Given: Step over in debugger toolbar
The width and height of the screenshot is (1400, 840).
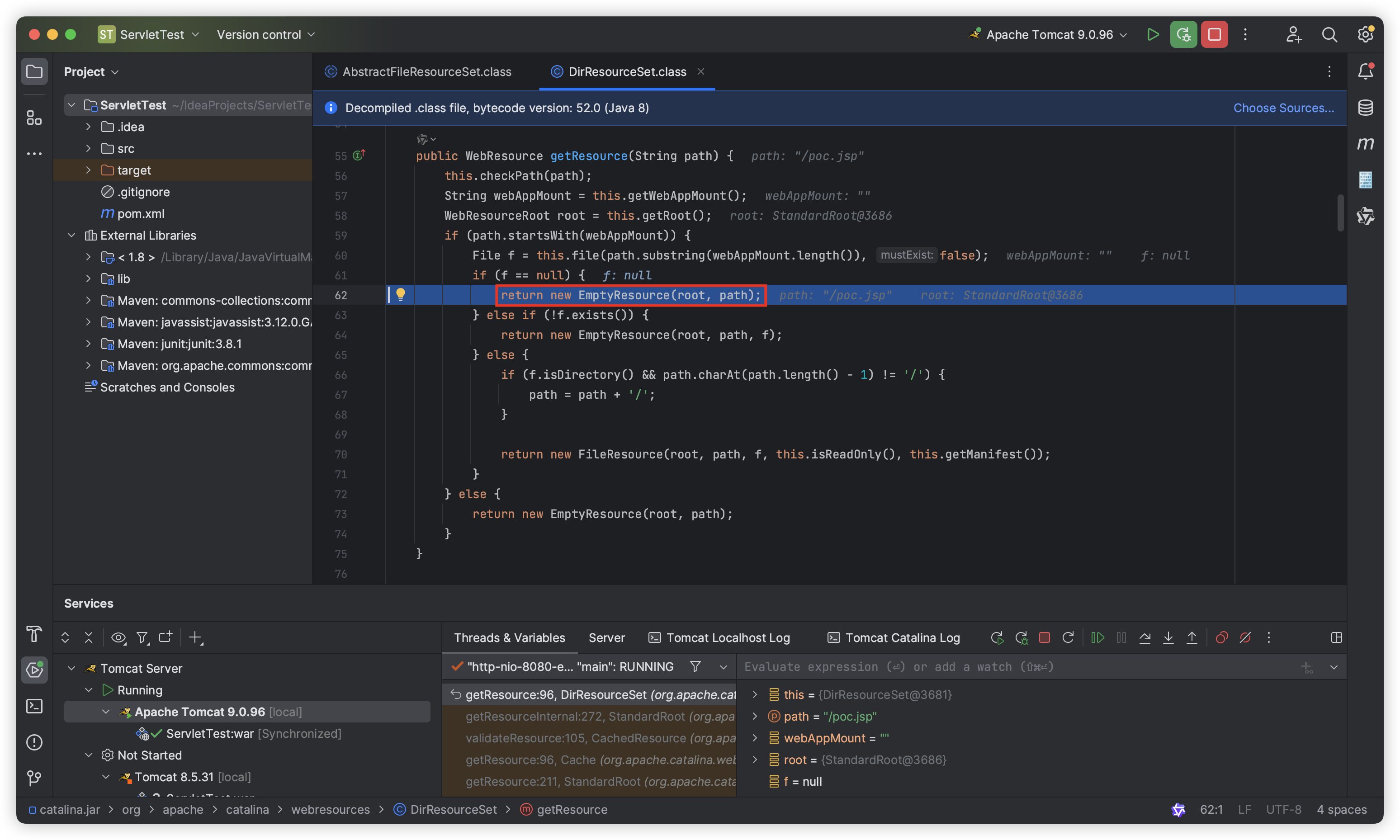Looking at the screenshot, I should point(1144,638).
